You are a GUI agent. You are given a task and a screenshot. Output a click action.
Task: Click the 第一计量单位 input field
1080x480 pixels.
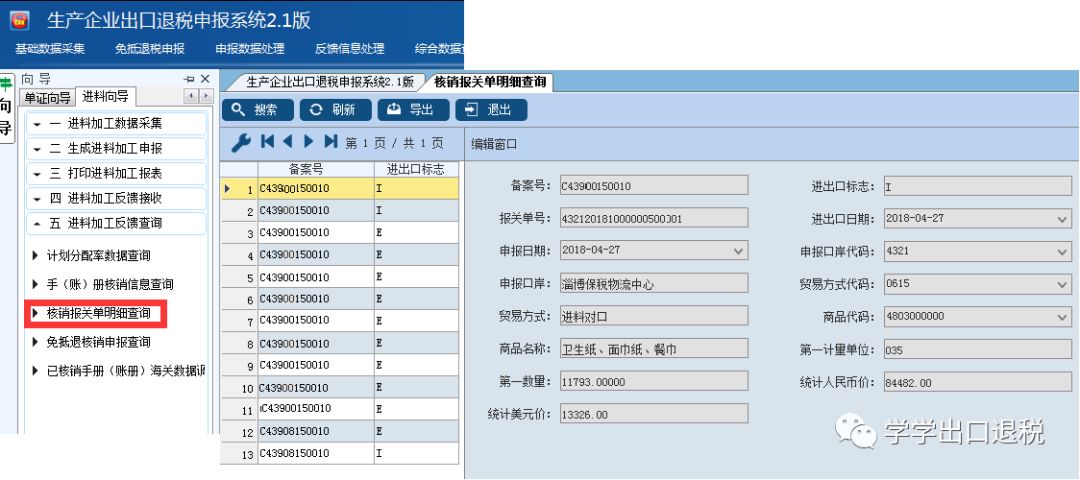coord(977,349)
